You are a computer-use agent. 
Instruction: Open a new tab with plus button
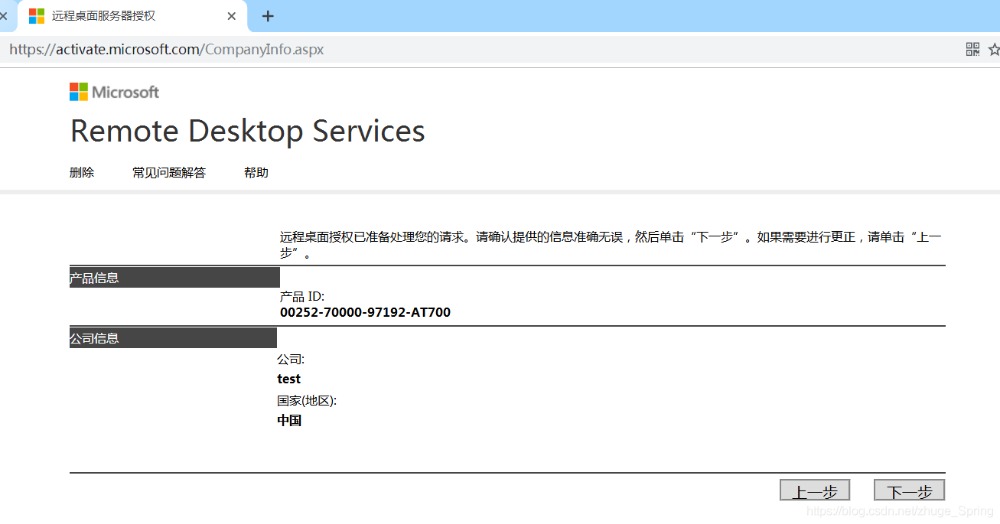point(267,16)
